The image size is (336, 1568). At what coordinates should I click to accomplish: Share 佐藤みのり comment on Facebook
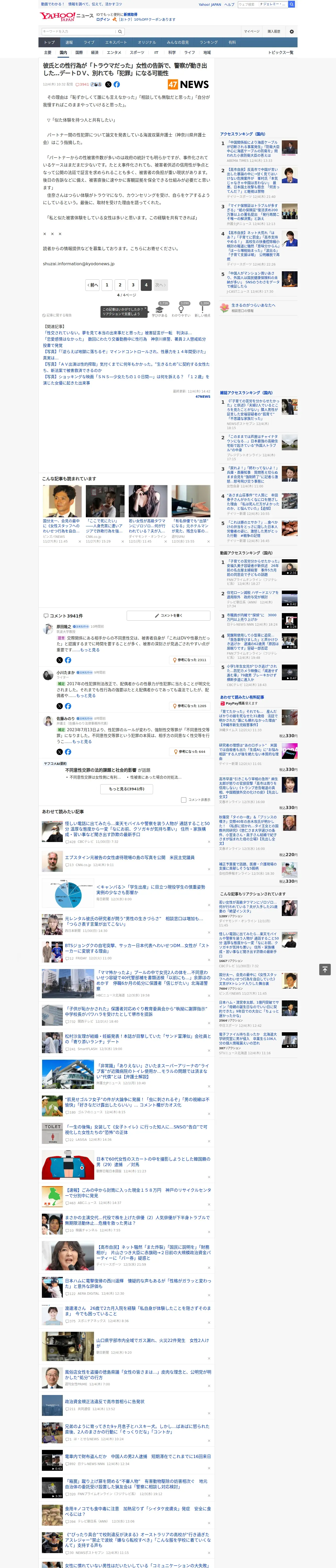pyautogui.click(x=68, y=752)
